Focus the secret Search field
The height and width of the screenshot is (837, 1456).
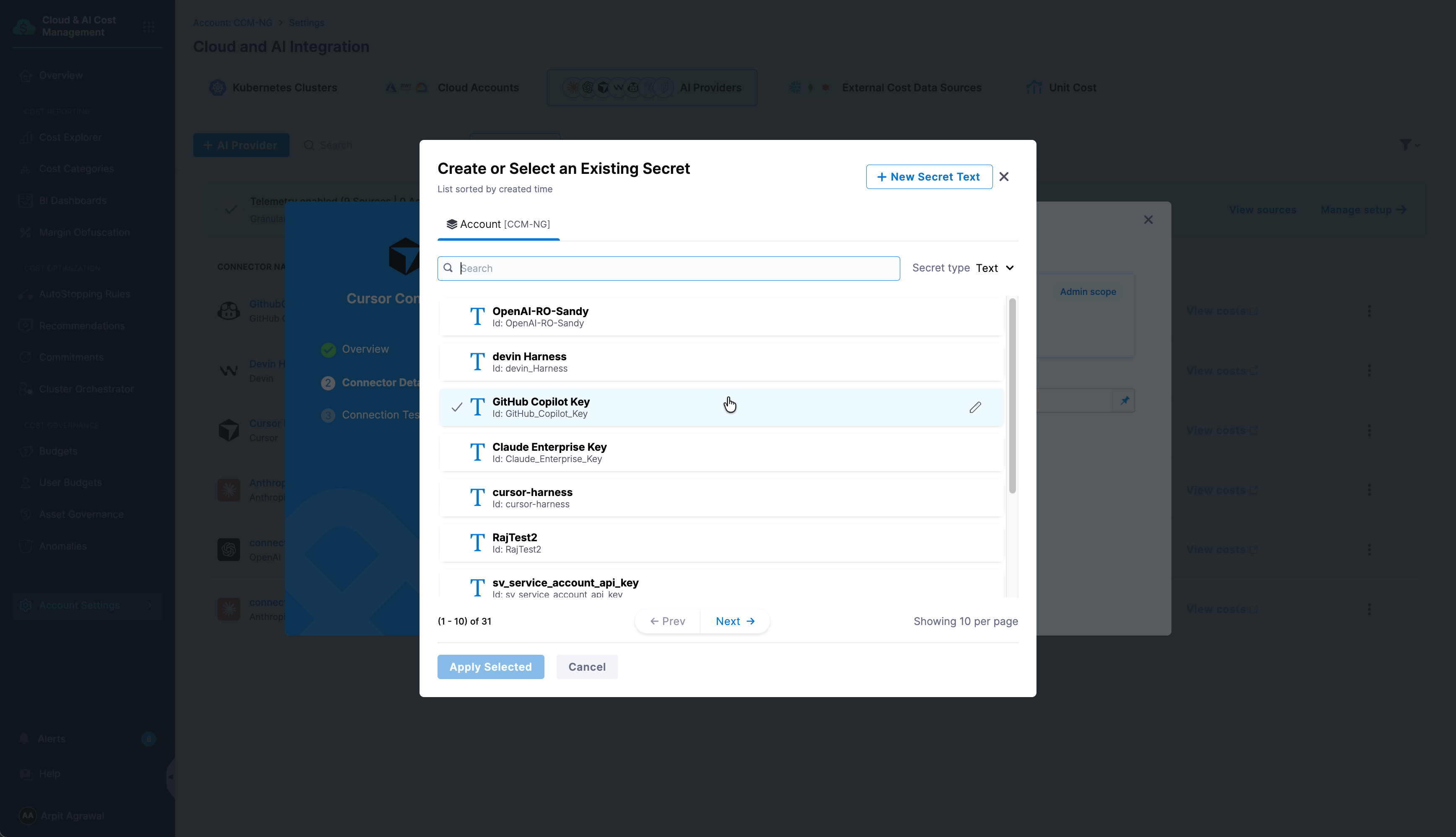coord(668,268)
